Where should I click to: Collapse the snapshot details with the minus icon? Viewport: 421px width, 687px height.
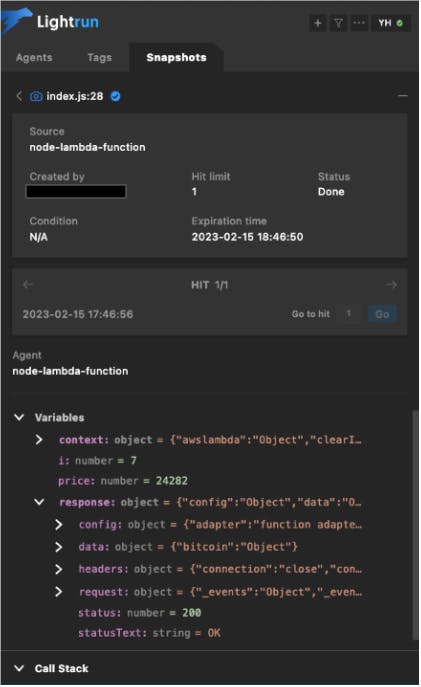pos(403,96)
